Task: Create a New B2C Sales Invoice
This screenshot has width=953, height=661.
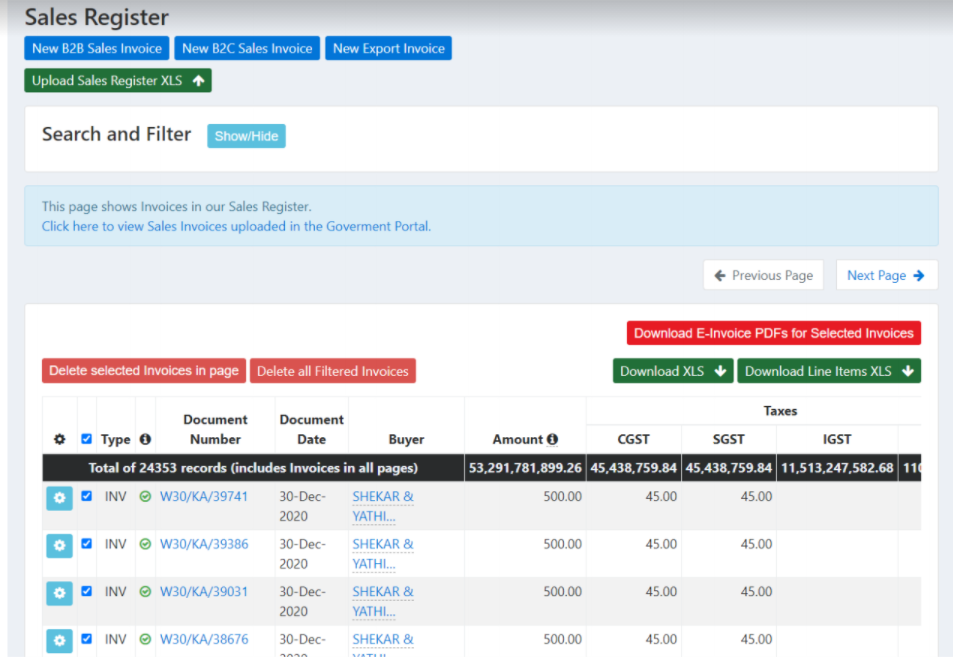Action: pos(247,49)
